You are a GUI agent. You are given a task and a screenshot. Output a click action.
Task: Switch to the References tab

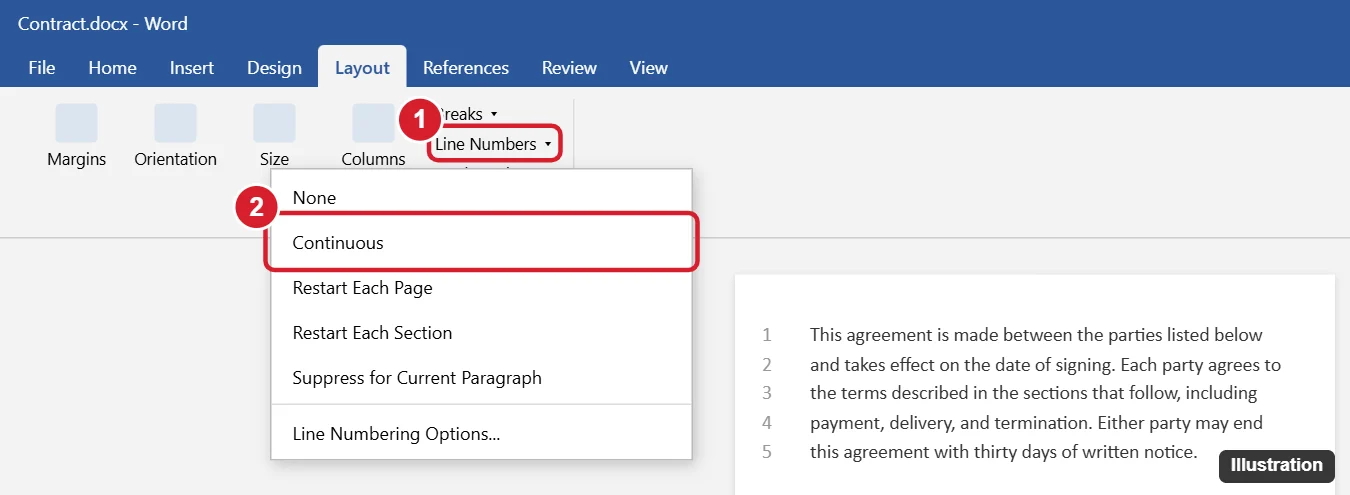pos(466,68)
